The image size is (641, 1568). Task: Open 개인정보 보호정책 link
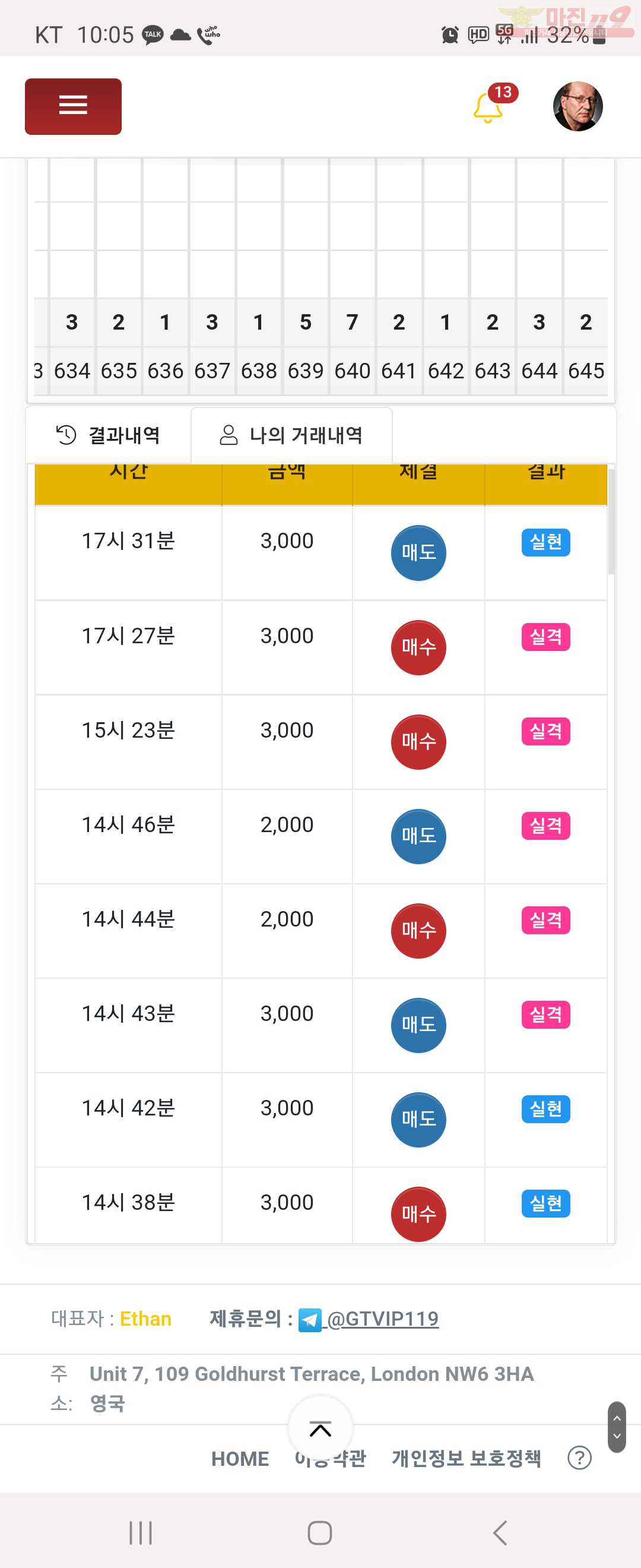coord(467,1459)
